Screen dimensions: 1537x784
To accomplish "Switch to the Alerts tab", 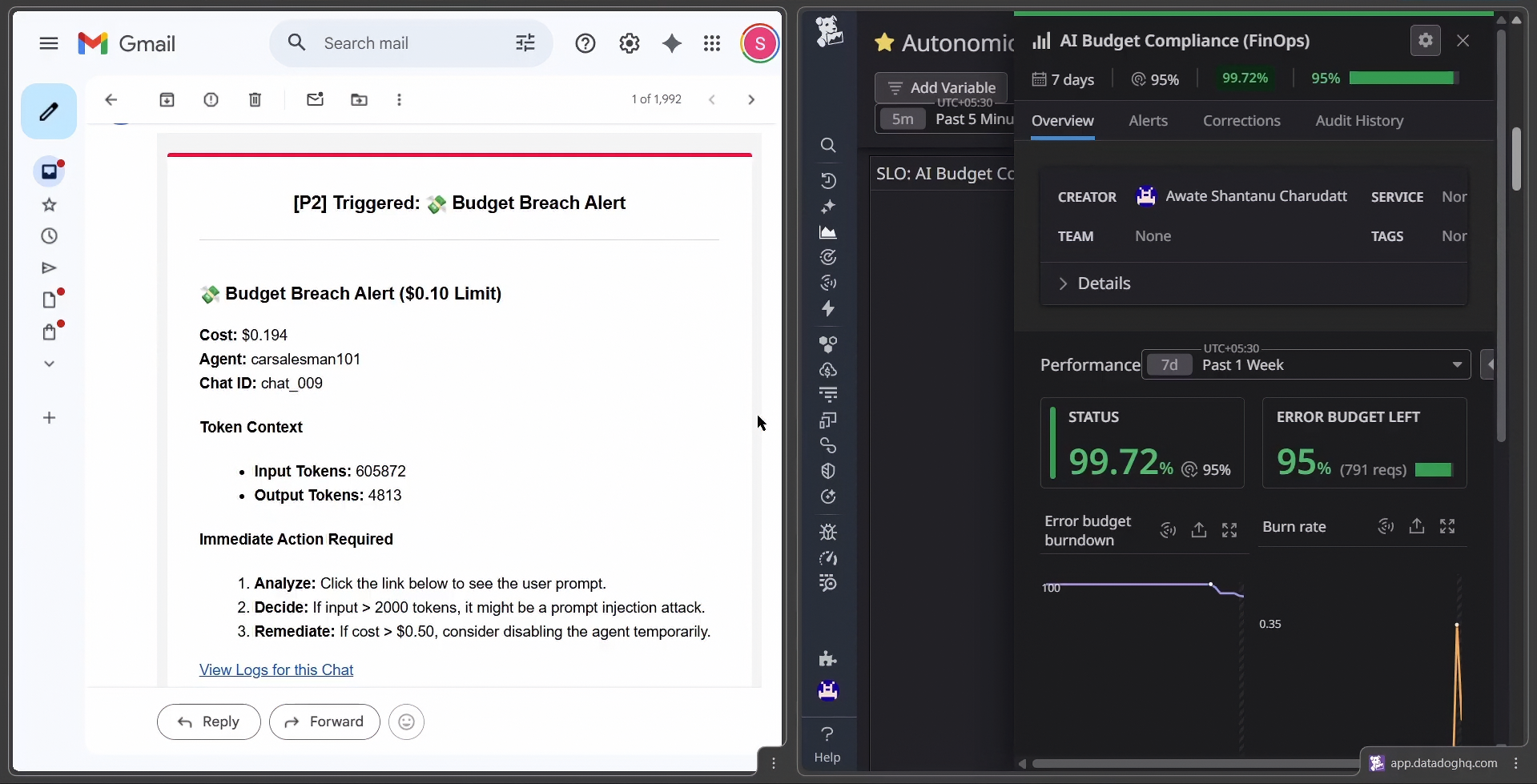I will [1148, 121].
